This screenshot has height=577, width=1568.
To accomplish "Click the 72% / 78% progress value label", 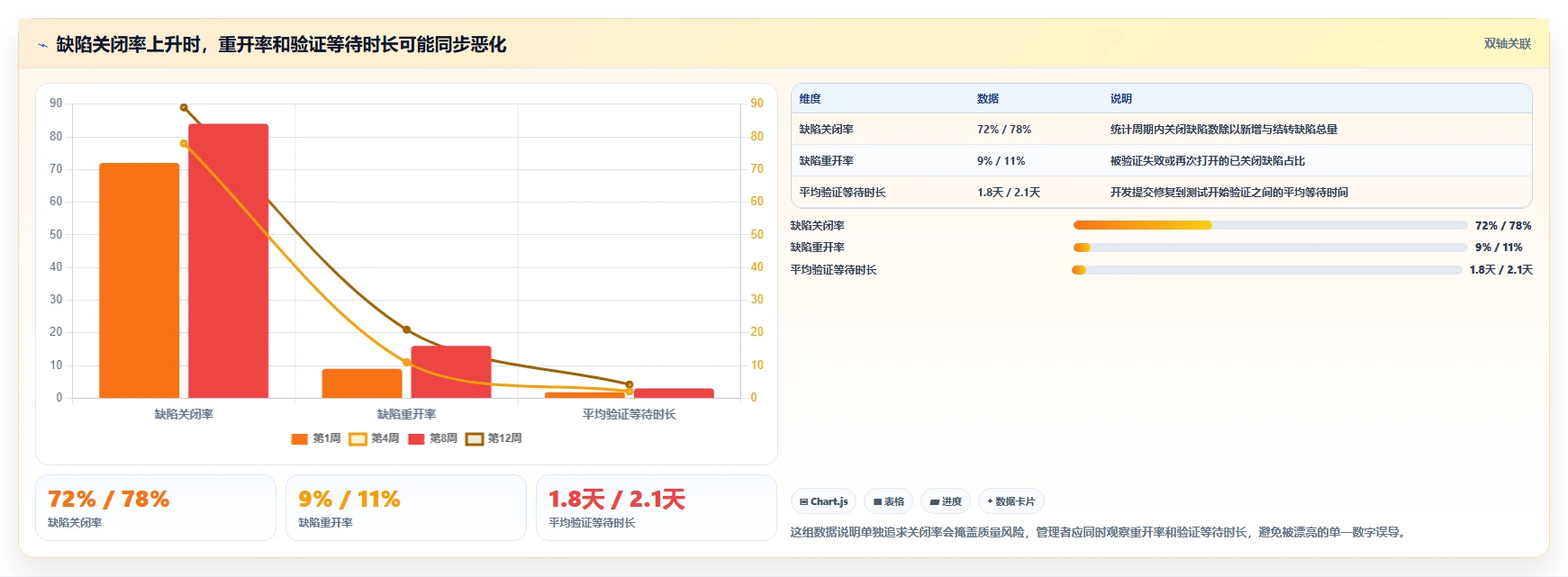I will click(x=1503, y=226).
